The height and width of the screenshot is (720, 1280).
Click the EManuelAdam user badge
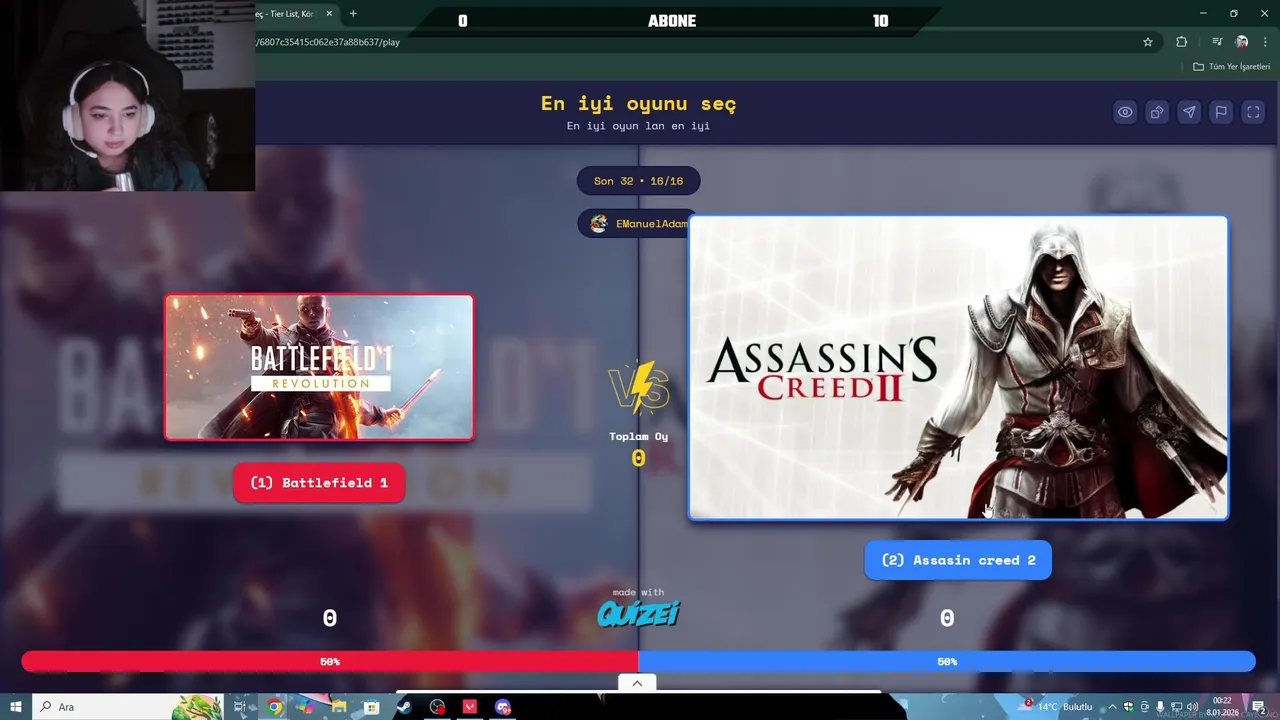coord(634,224)
